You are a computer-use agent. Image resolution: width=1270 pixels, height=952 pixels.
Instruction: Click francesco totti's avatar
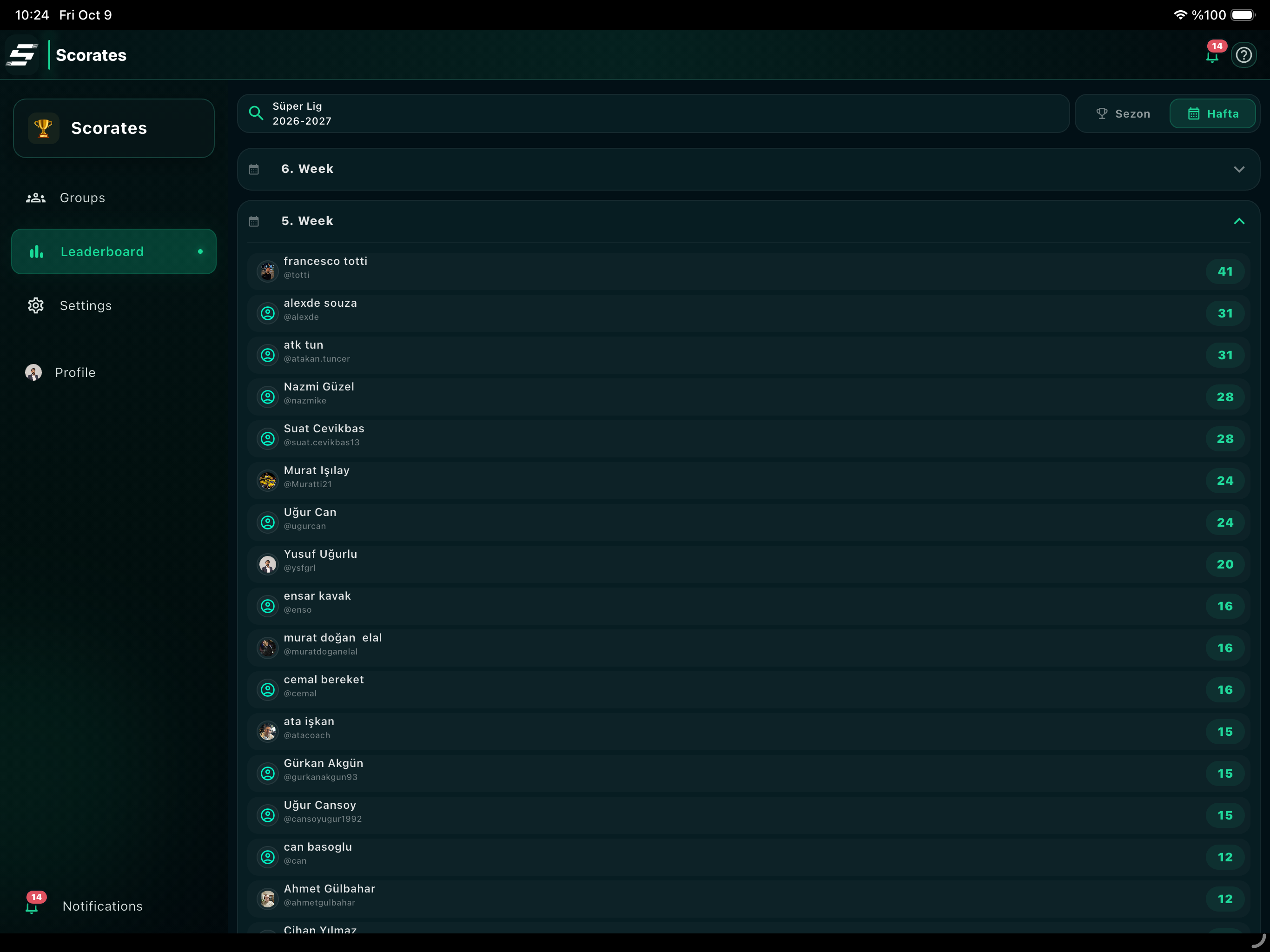pos(268,271)
